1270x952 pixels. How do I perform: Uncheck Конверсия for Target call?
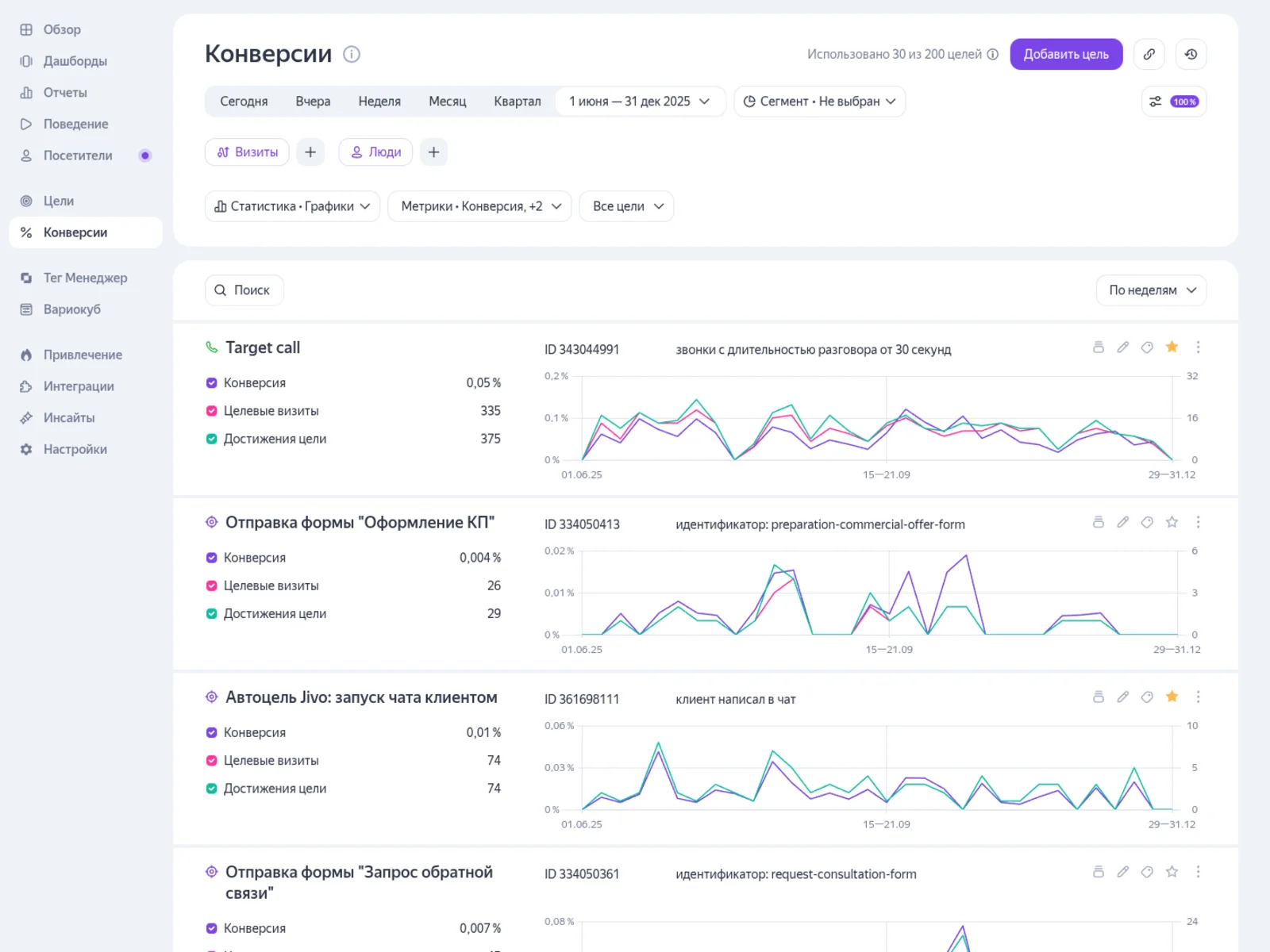coord(212,383)
